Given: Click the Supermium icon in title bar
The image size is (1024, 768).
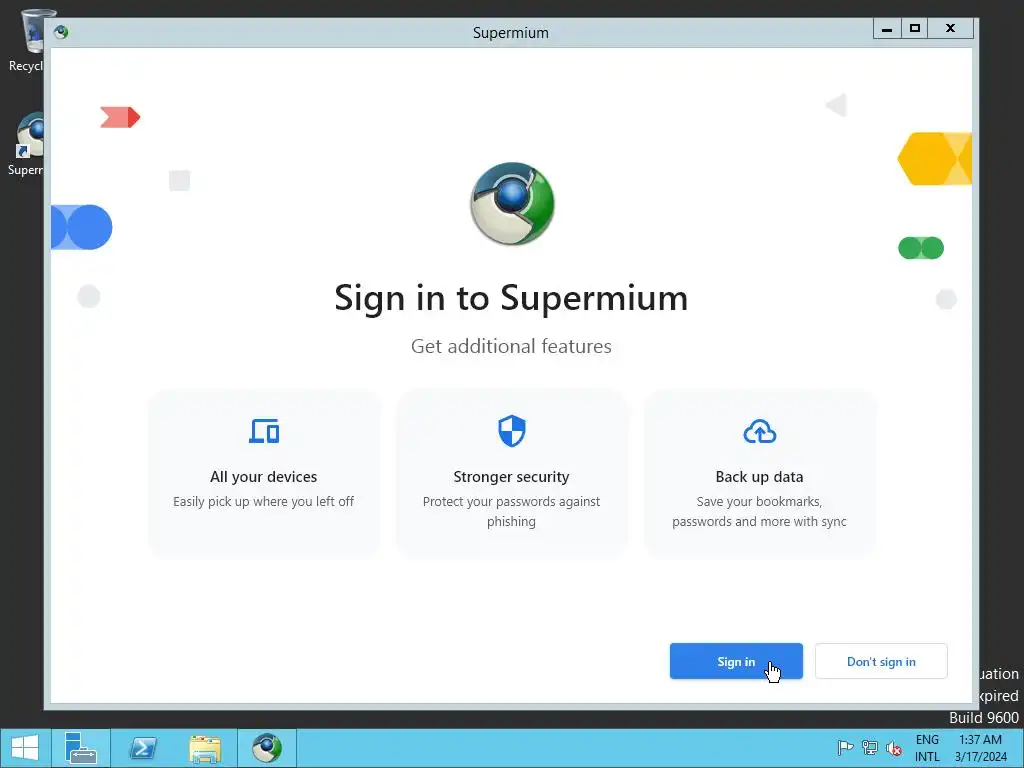Looking at the screenshot, I should pyautogui.click(x=61, y=32).
